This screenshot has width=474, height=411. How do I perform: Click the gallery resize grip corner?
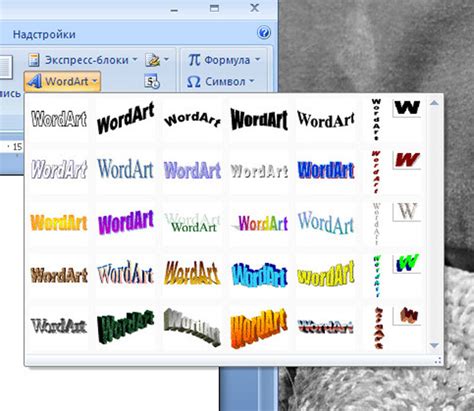pyautogui.click(x=439, y=361)
